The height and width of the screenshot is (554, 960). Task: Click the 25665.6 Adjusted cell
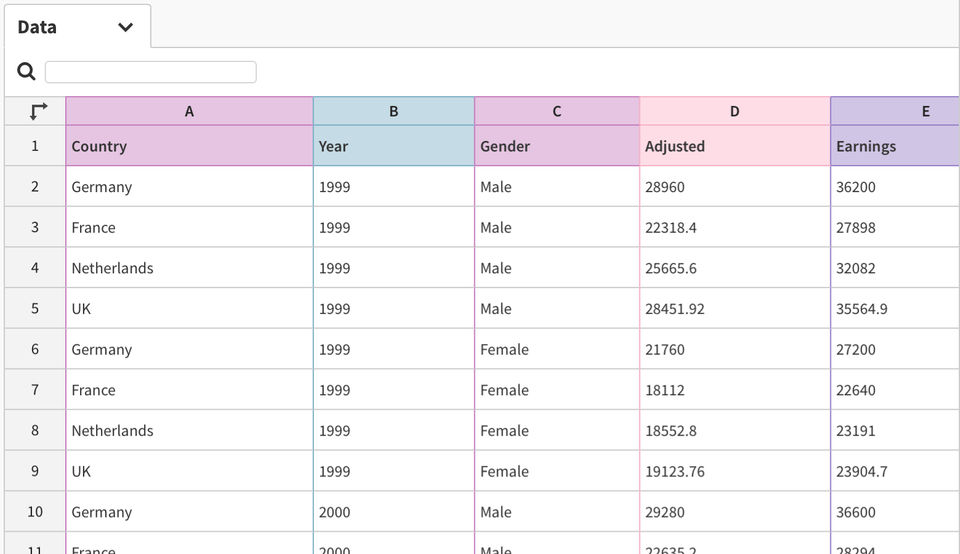point(735,268)
